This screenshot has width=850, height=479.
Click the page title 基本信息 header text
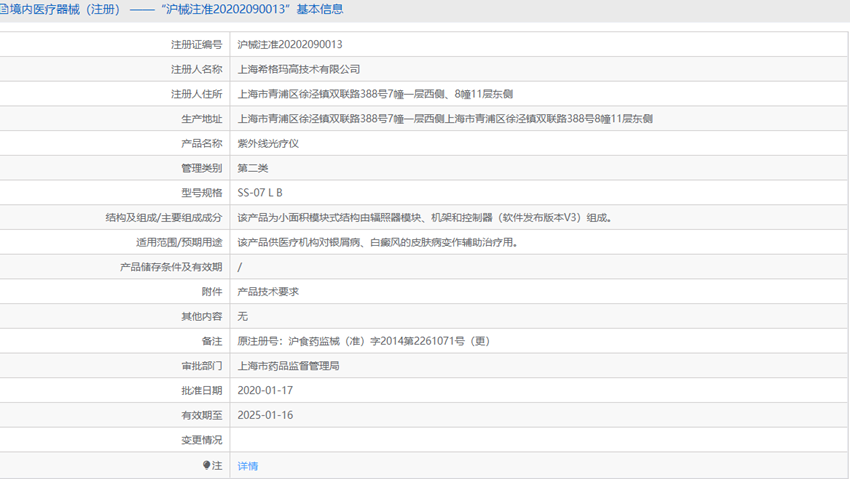(320, 9)
